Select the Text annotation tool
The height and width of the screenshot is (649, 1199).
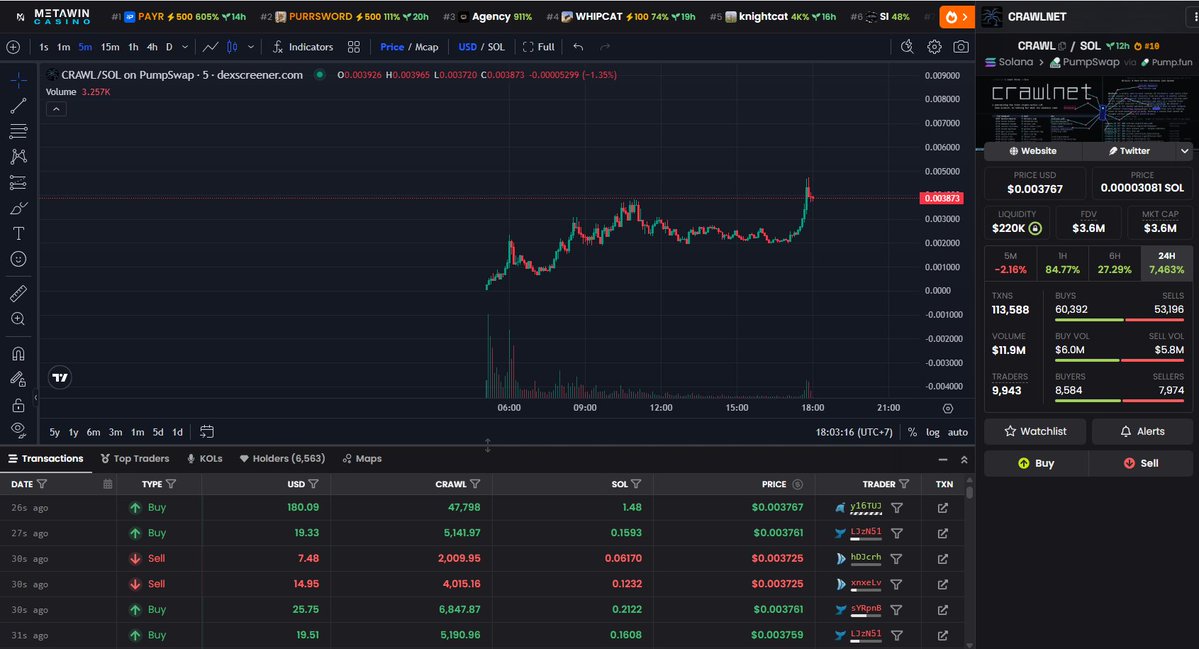18,234
